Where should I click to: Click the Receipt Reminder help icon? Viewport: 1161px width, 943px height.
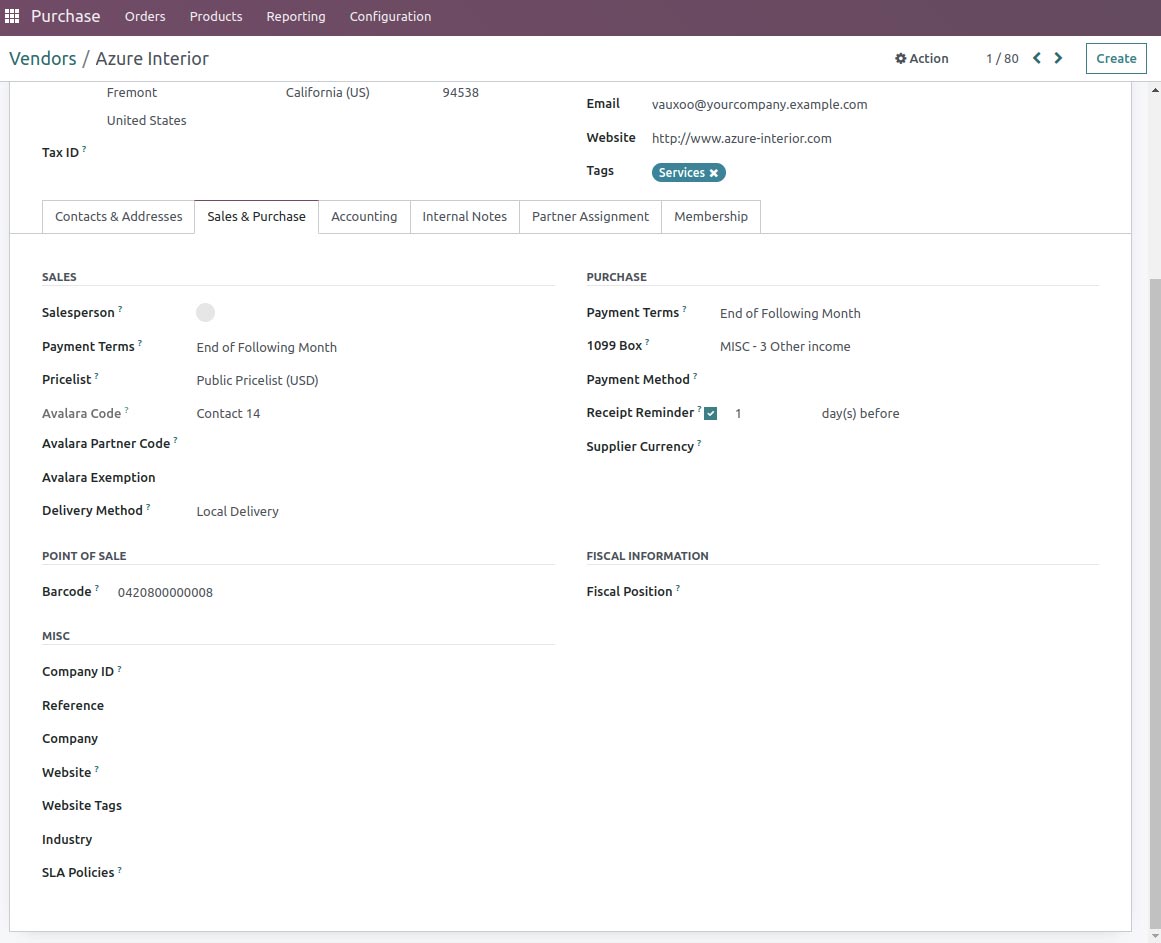click(701, 407)
